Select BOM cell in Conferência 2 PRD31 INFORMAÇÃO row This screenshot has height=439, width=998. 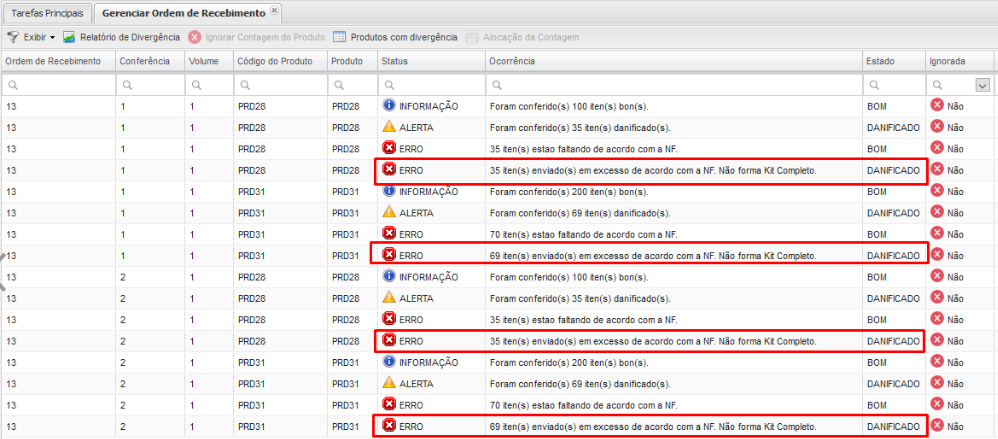(876, 362)
